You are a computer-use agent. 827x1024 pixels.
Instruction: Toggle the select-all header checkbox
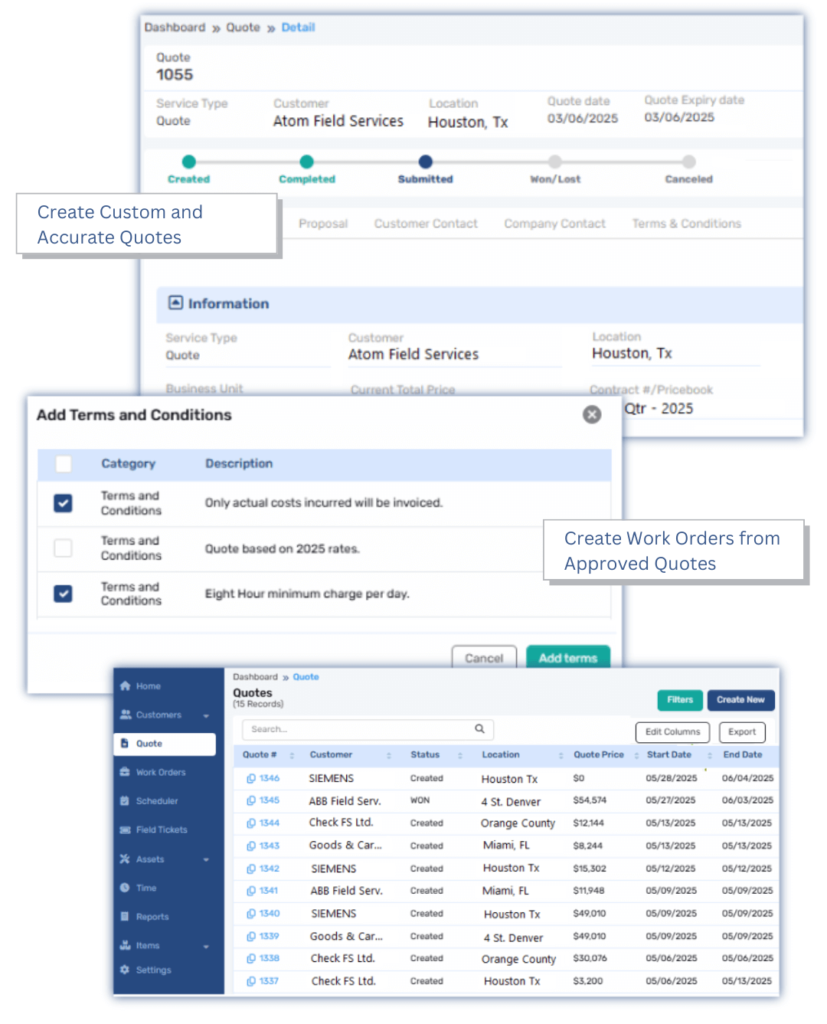point(63,464)
